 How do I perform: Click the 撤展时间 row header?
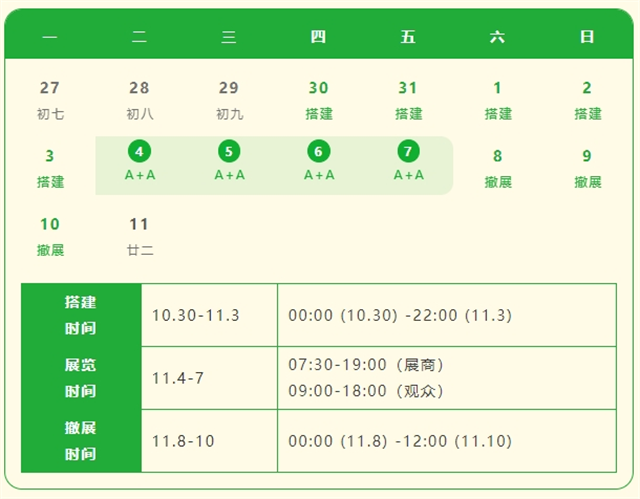click(81, 441)
